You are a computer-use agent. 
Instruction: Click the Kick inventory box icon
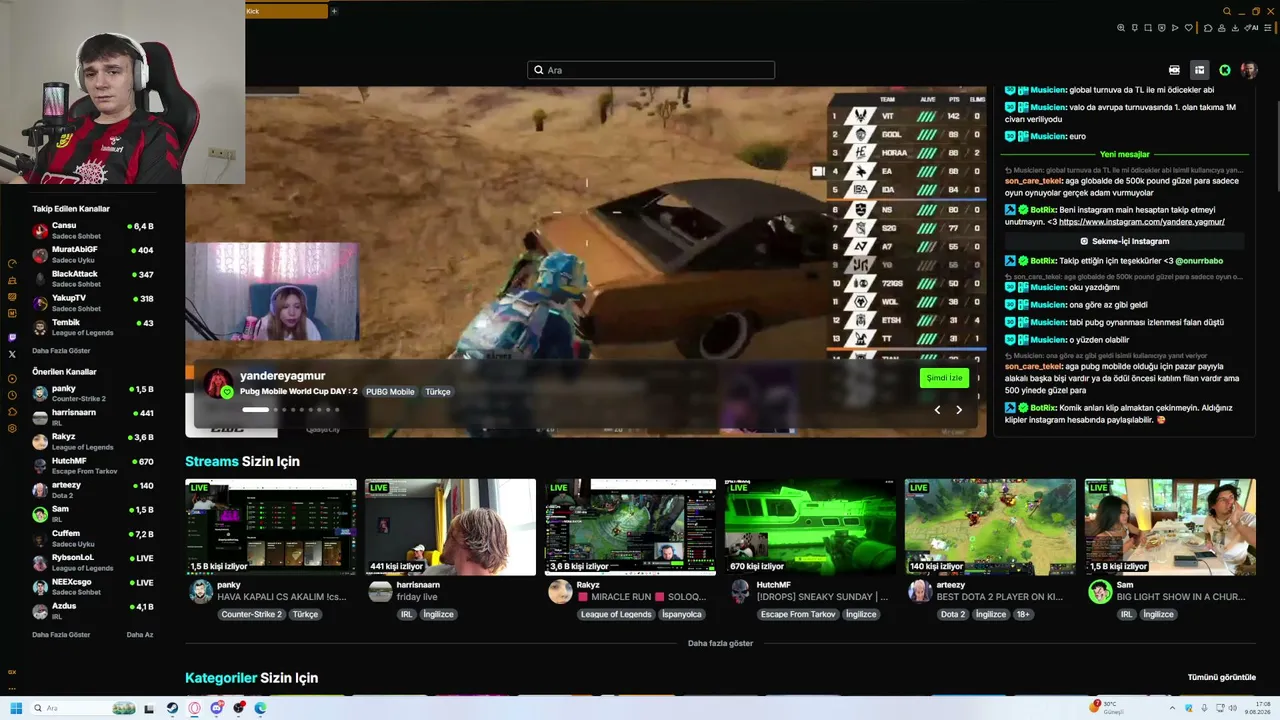click(x=1199, y=70)
